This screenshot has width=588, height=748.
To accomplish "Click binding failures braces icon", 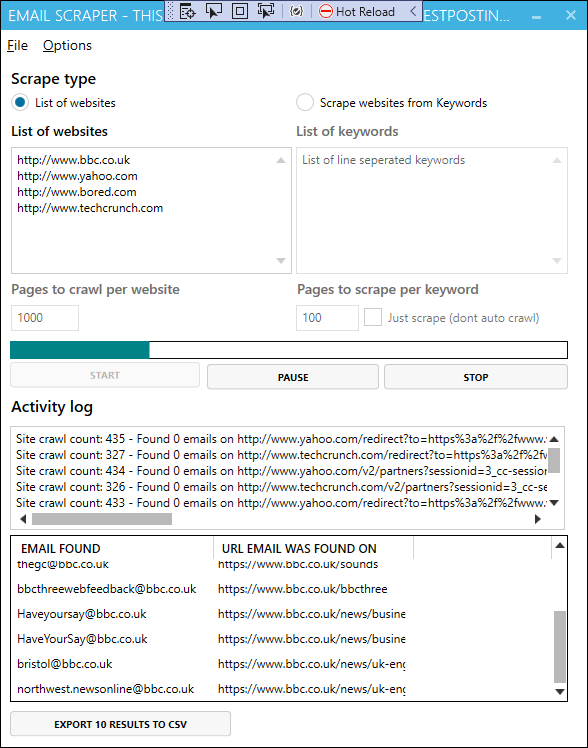I will tap(296, 11).
